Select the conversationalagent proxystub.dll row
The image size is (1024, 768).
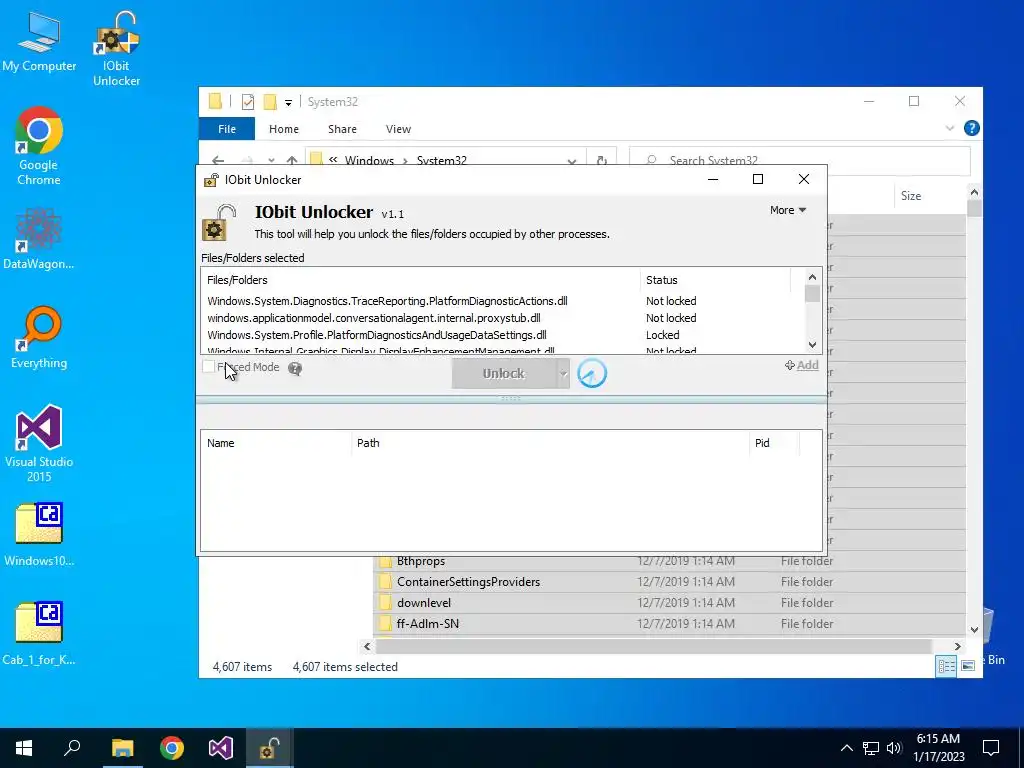coord(504,318)
